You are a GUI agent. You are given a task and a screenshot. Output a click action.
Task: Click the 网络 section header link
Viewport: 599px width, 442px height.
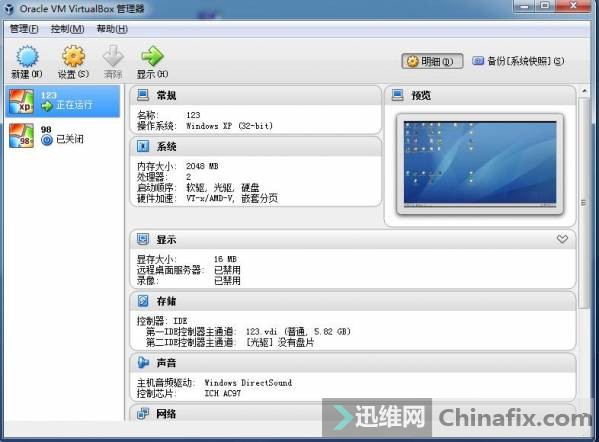[166, 413]
